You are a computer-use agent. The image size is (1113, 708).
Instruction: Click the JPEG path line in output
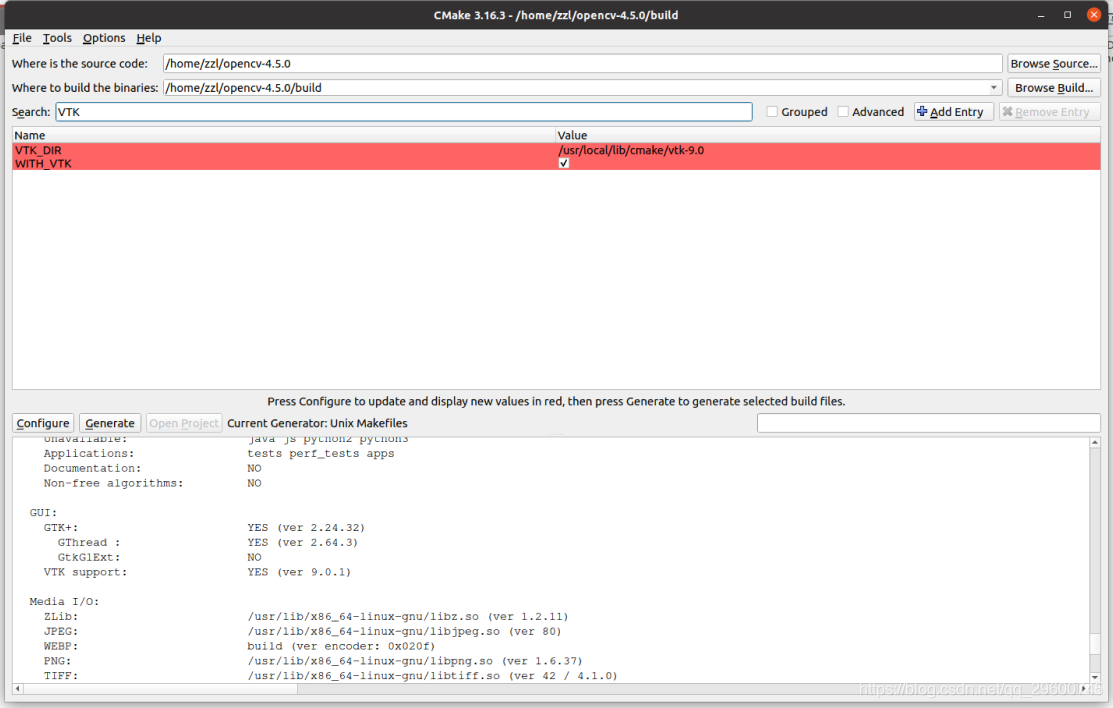click(x=302, y=631)
